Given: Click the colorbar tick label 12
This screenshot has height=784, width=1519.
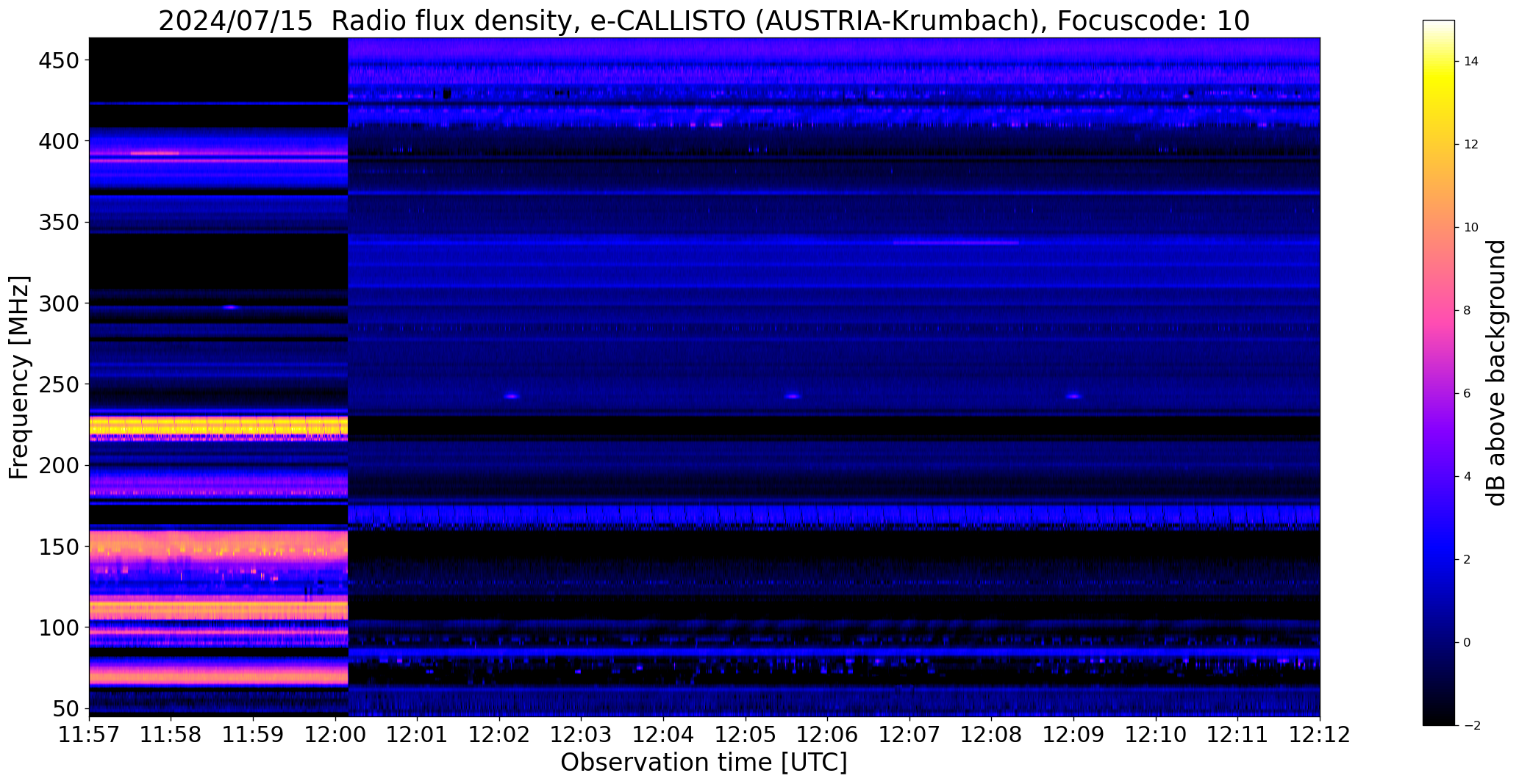Looking at the screenshot, I should click(x=1471, y=145).
